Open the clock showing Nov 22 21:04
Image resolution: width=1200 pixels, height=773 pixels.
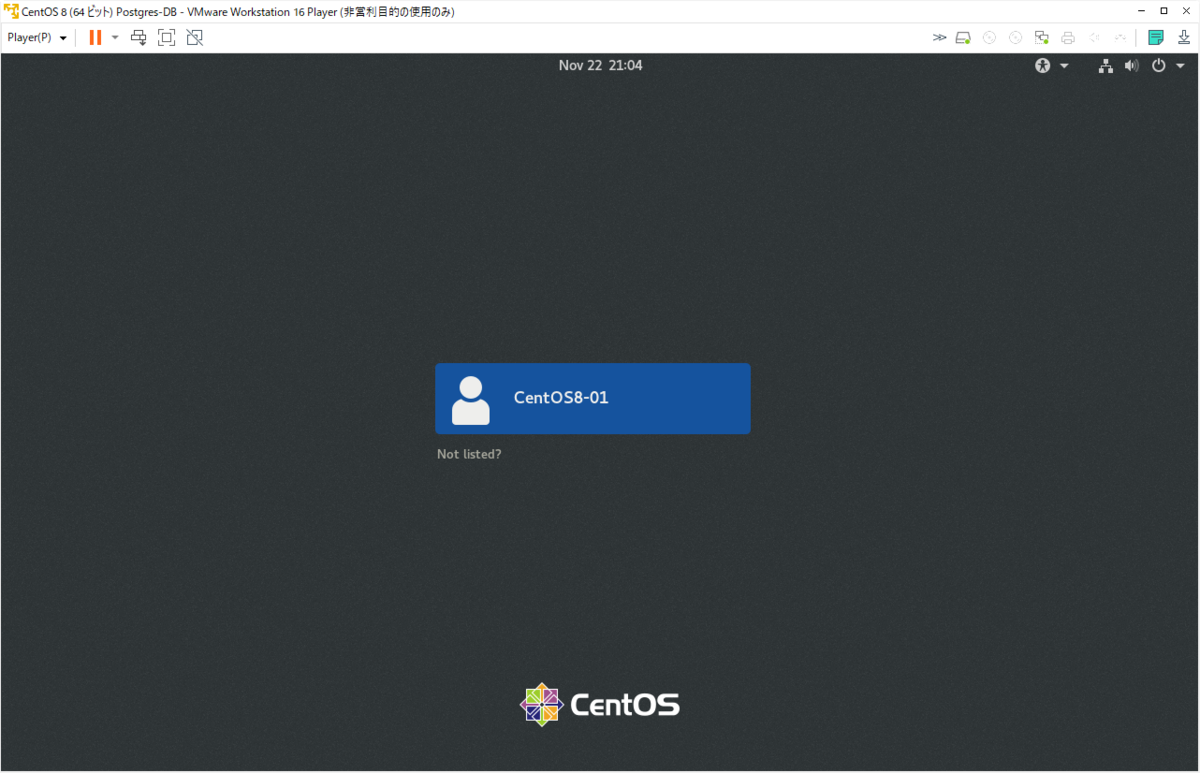click(600, 65)
